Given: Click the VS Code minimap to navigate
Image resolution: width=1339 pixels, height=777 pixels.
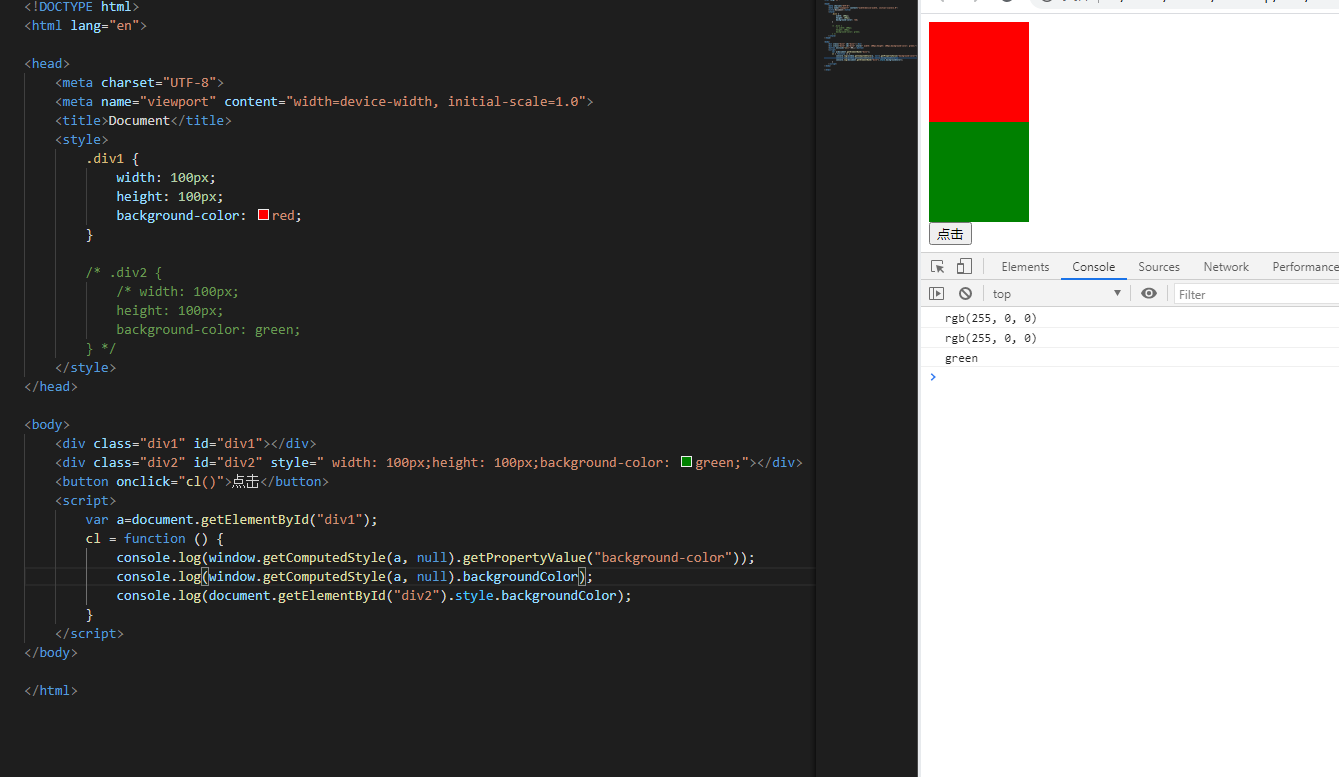Looking at the screenshot, I should 869,35.
